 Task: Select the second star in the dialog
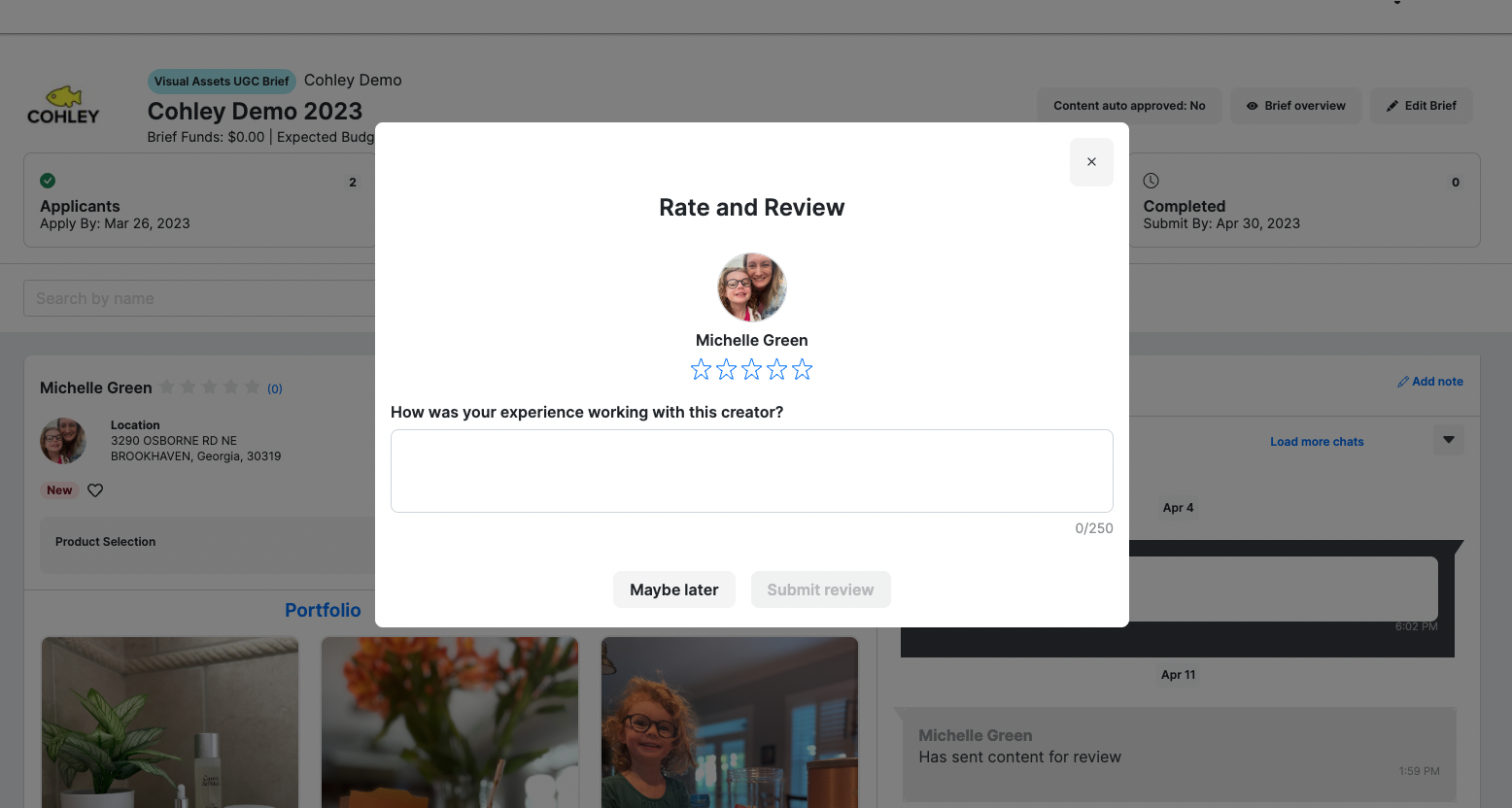726,369
